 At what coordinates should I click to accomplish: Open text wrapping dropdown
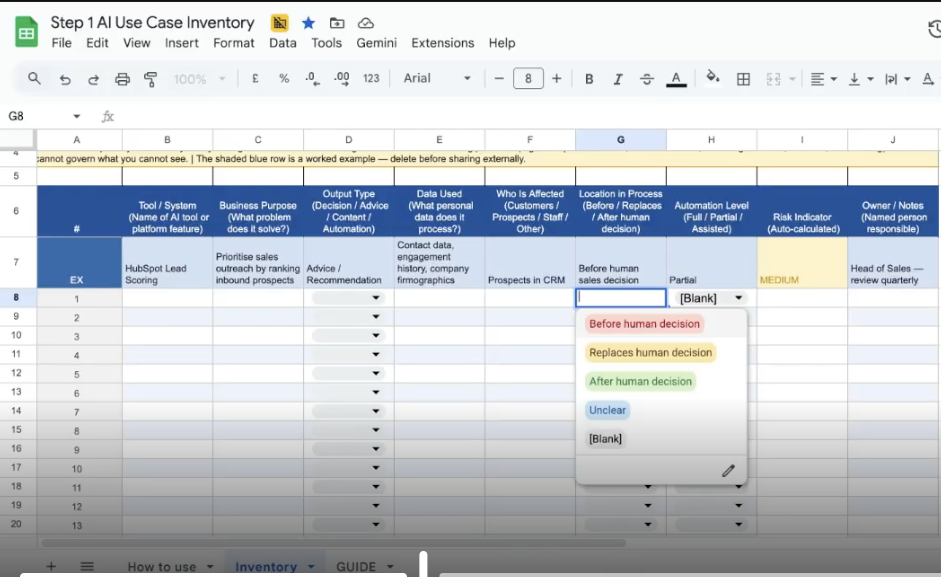point(897,79)
